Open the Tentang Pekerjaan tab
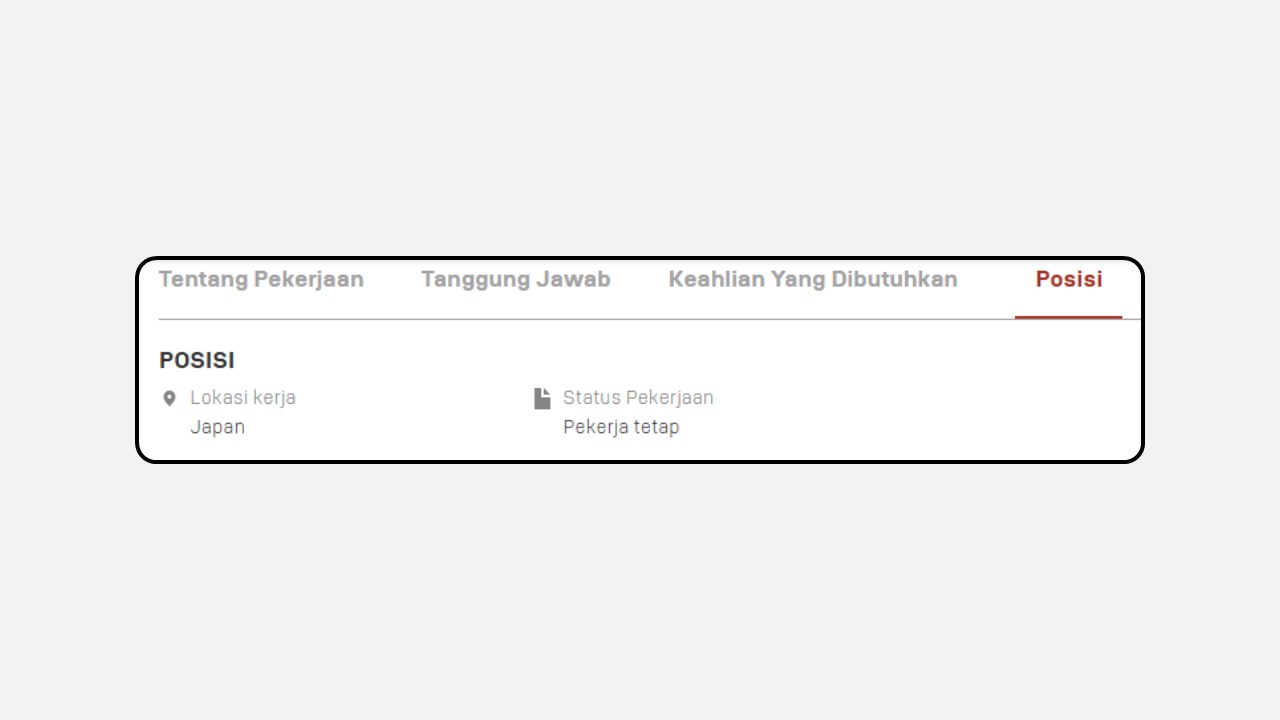Image resolution: width=1280 pixels, height=720 pixels. [x=261, y=279]
